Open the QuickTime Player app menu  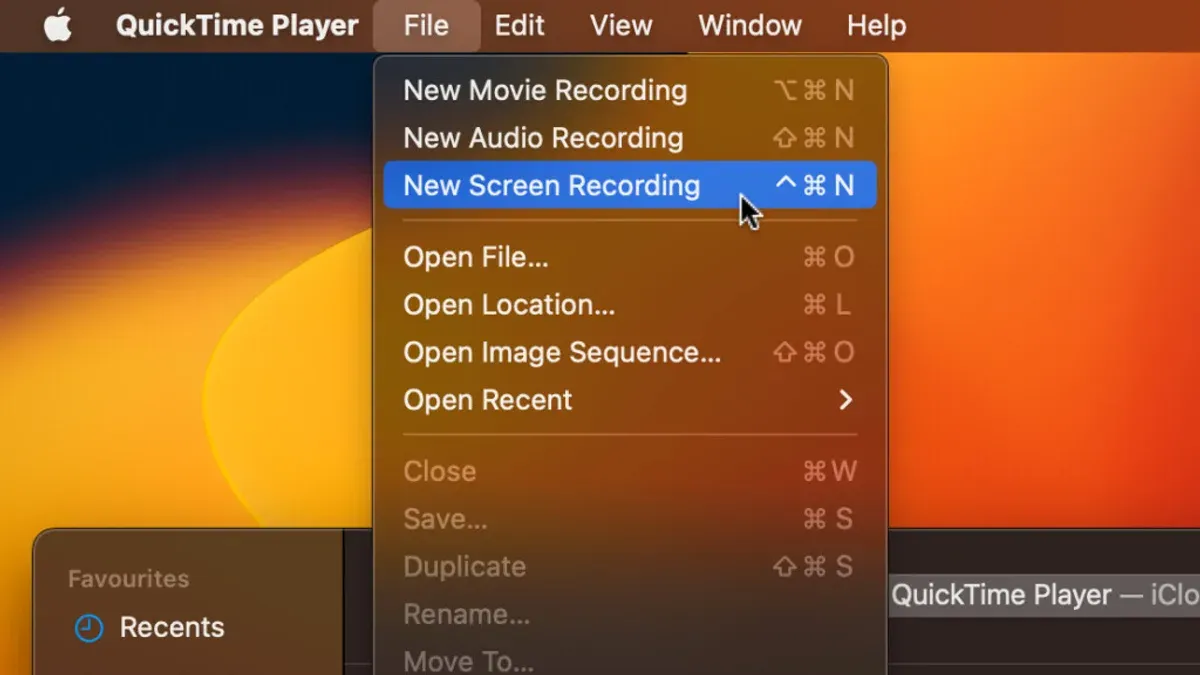[x=237, y=26]
